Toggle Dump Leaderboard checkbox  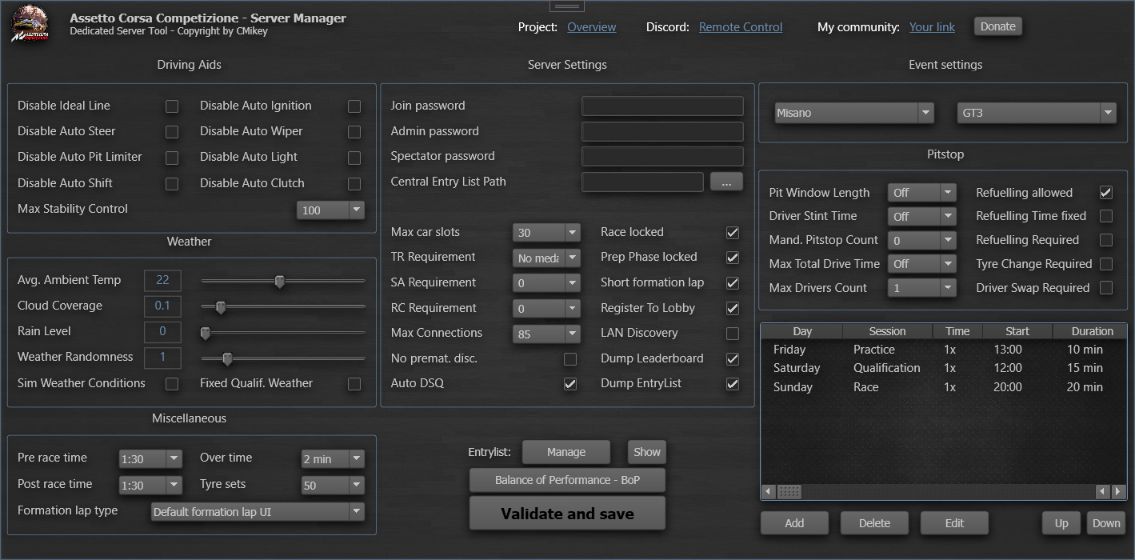pyautogui.click(x=733, y=359)
